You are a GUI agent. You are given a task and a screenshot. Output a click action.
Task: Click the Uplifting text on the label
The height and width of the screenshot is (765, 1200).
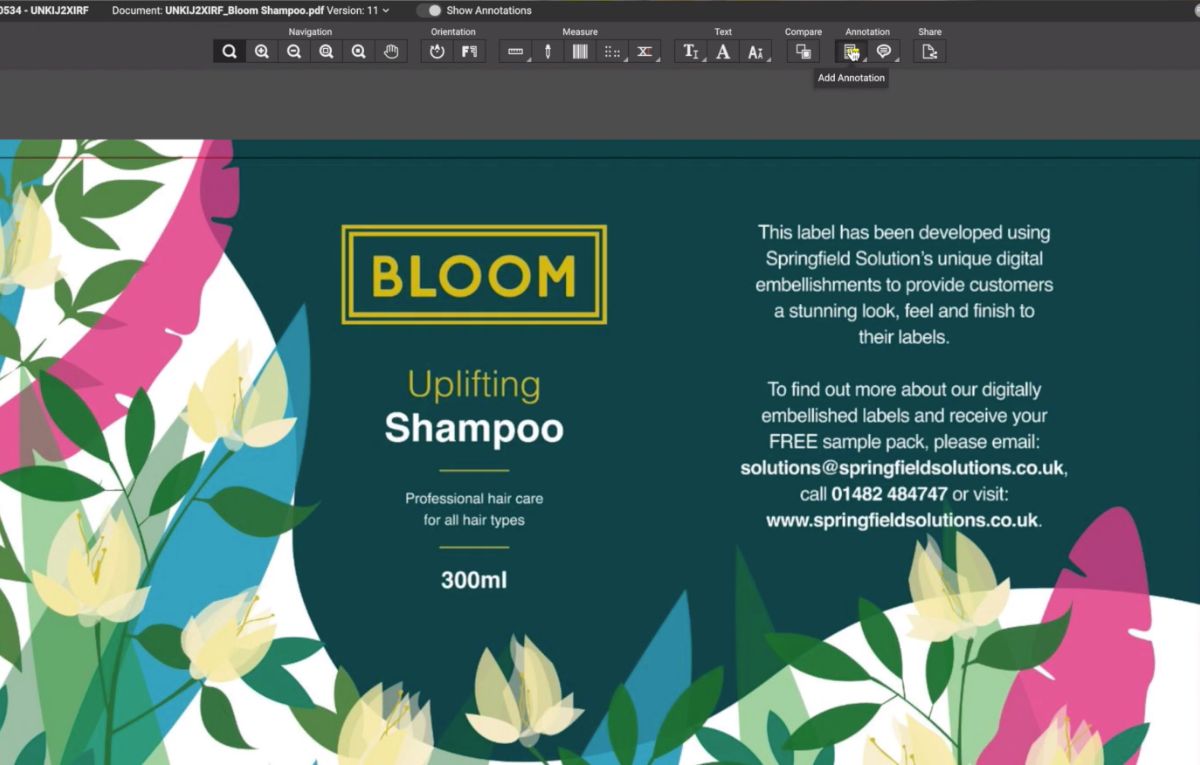point(474,385)
